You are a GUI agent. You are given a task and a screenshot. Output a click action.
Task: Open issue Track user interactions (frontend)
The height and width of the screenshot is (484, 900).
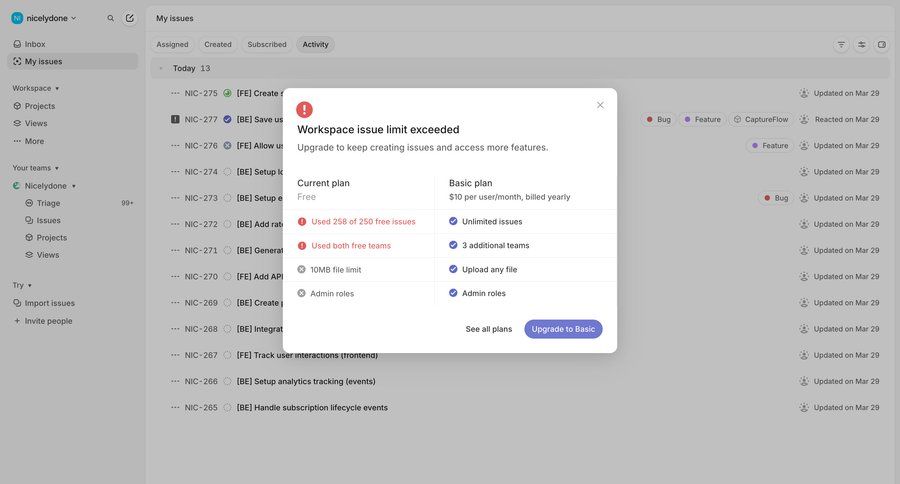[x=307, y=355]
